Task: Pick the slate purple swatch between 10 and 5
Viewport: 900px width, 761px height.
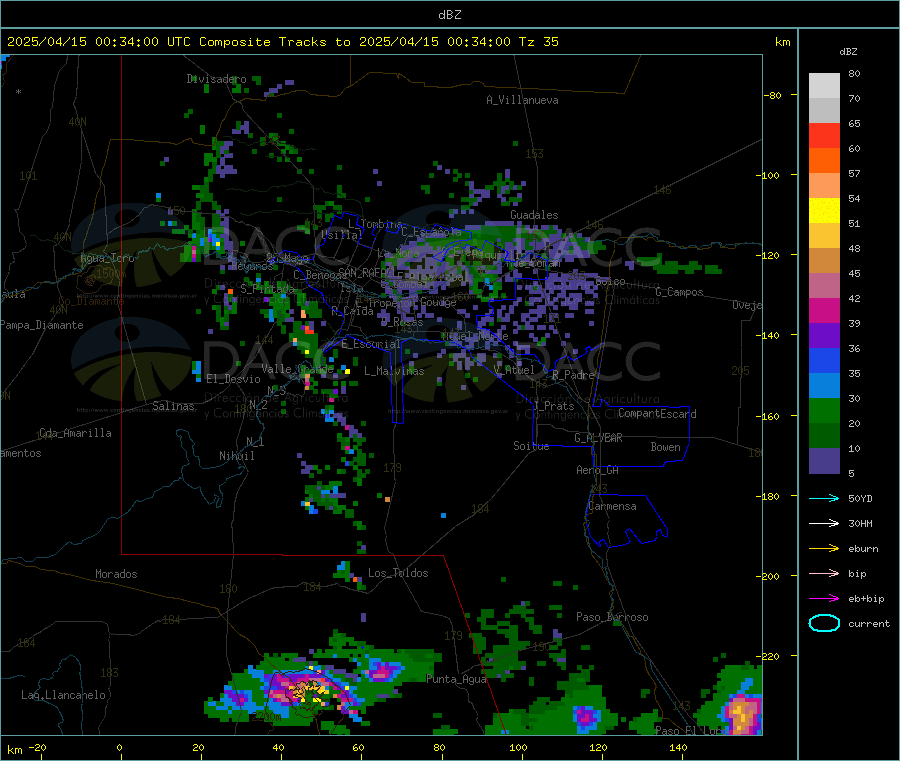Action: point(824,461)
